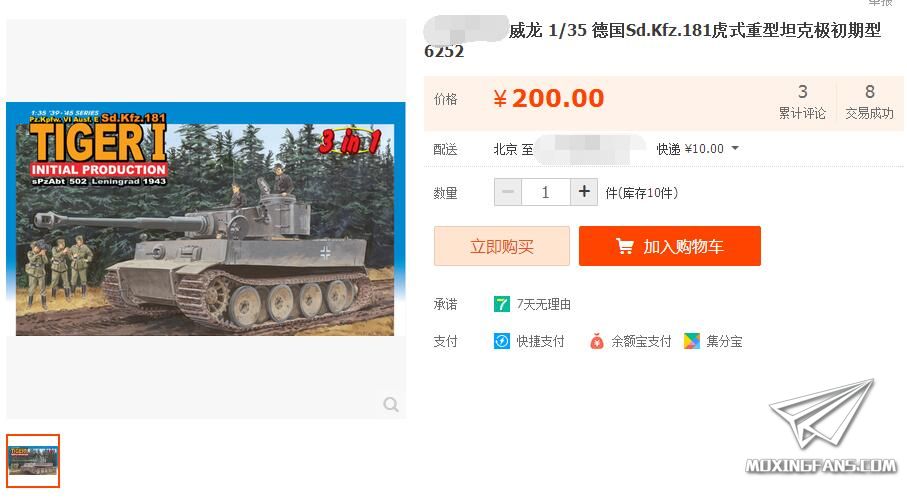Screen dimensions: 907x501
Task: Select the Tiger I thumbnail image
Action: coord(33,461)
